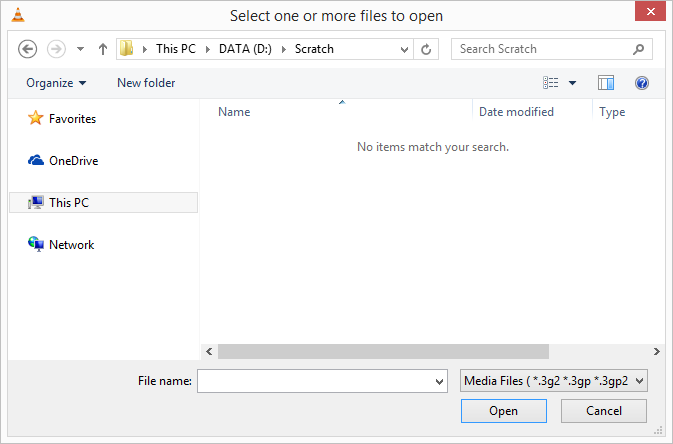Open the Organize menu

coord(56,83)
